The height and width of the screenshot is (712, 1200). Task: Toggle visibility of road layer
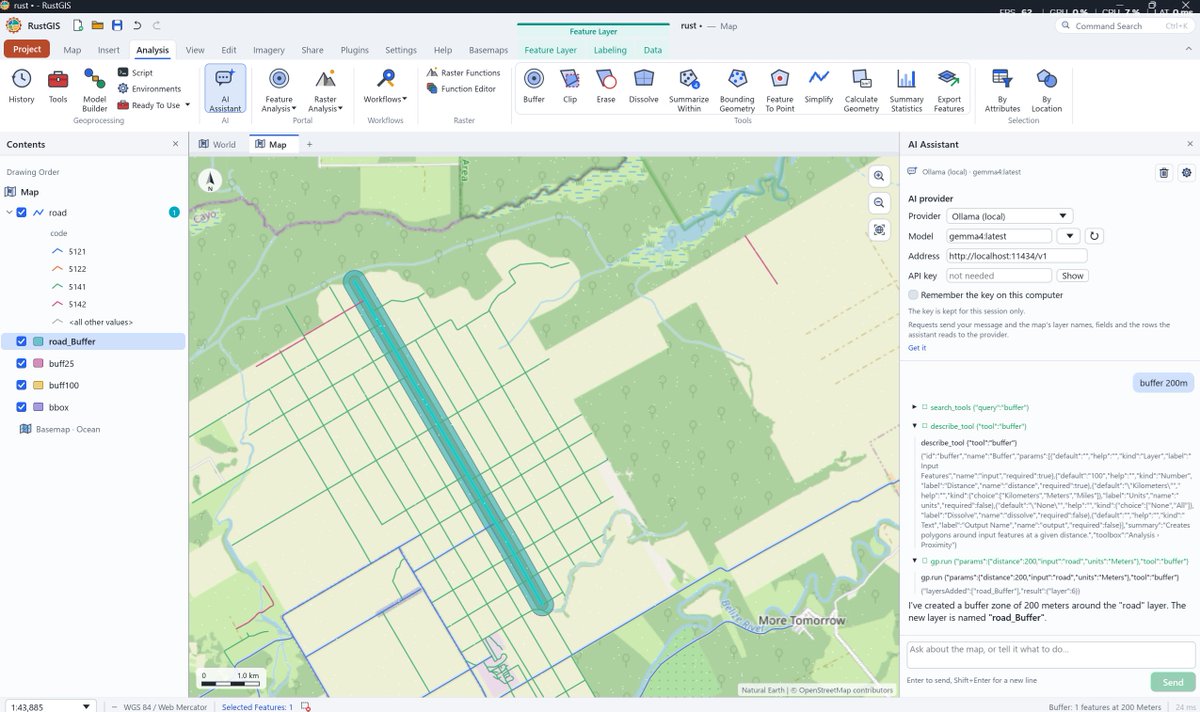[21, 212]
